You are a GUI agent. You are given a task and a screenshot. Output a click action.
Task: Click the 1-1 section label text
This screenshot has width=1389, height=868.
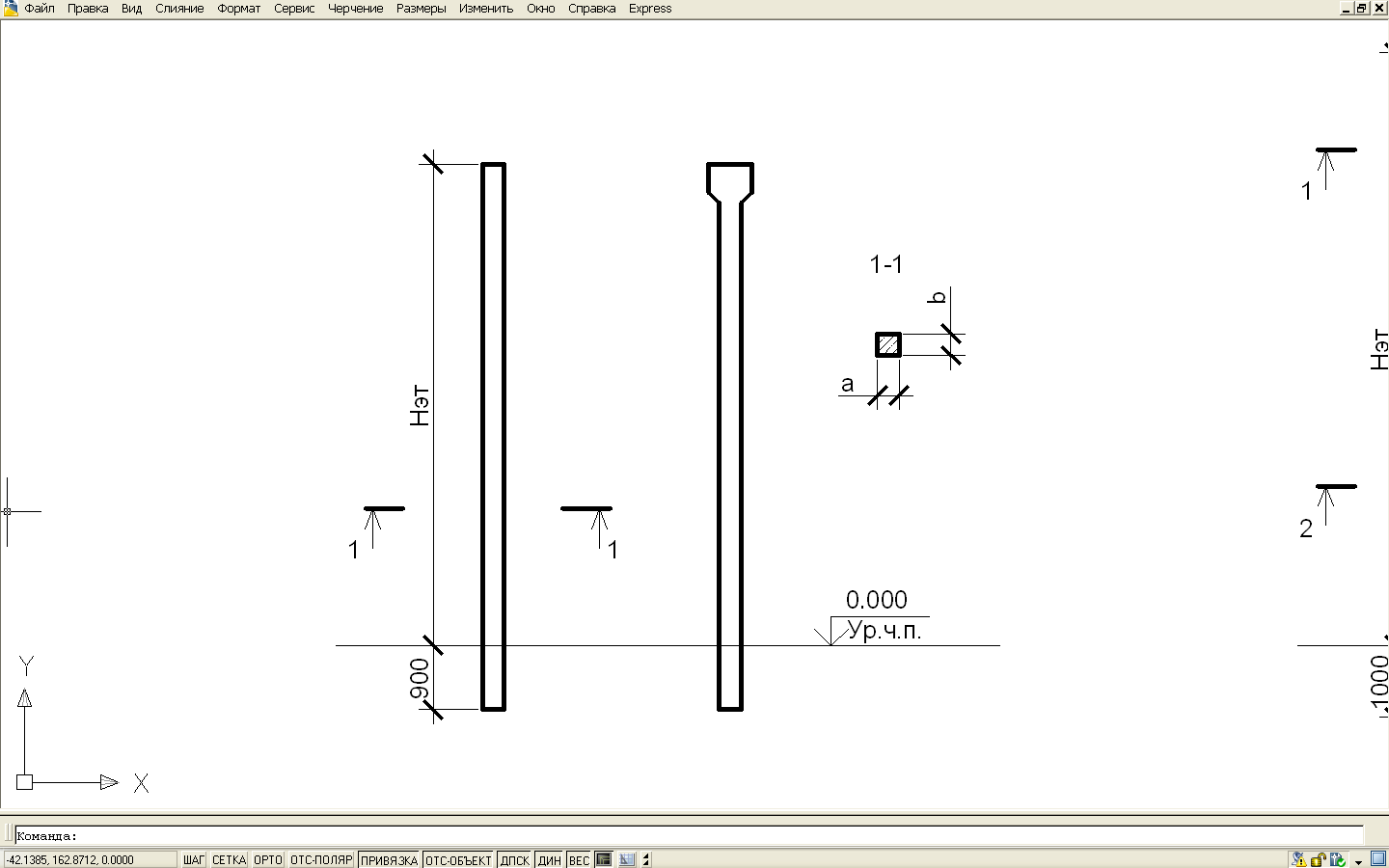coord(886,264)
